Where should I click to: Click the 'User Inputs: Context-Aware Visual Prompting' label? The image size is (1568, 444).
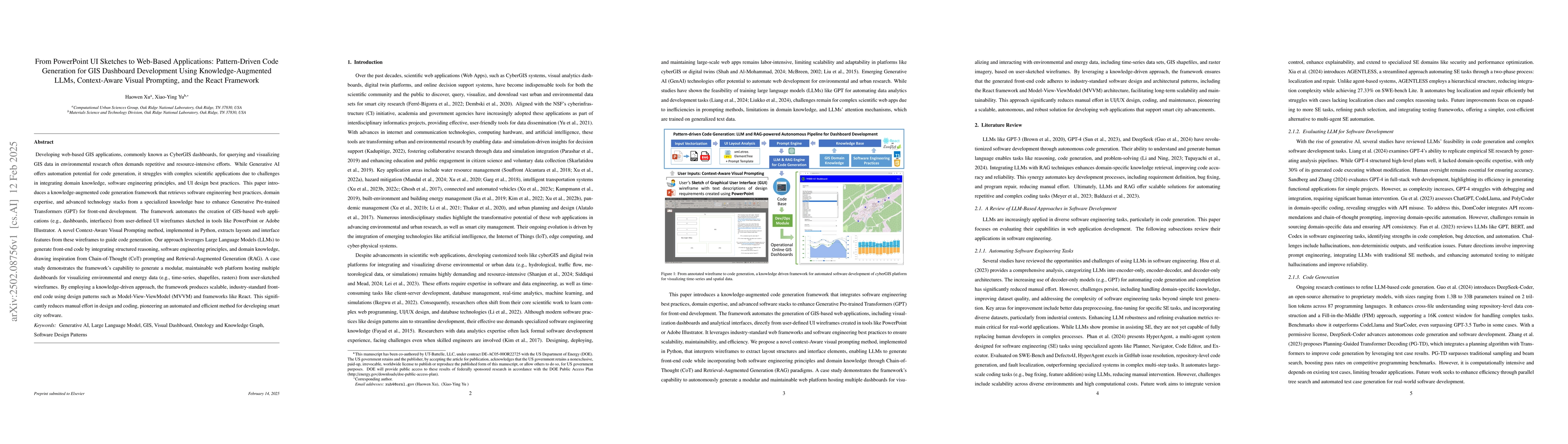(x=721, y=174)
